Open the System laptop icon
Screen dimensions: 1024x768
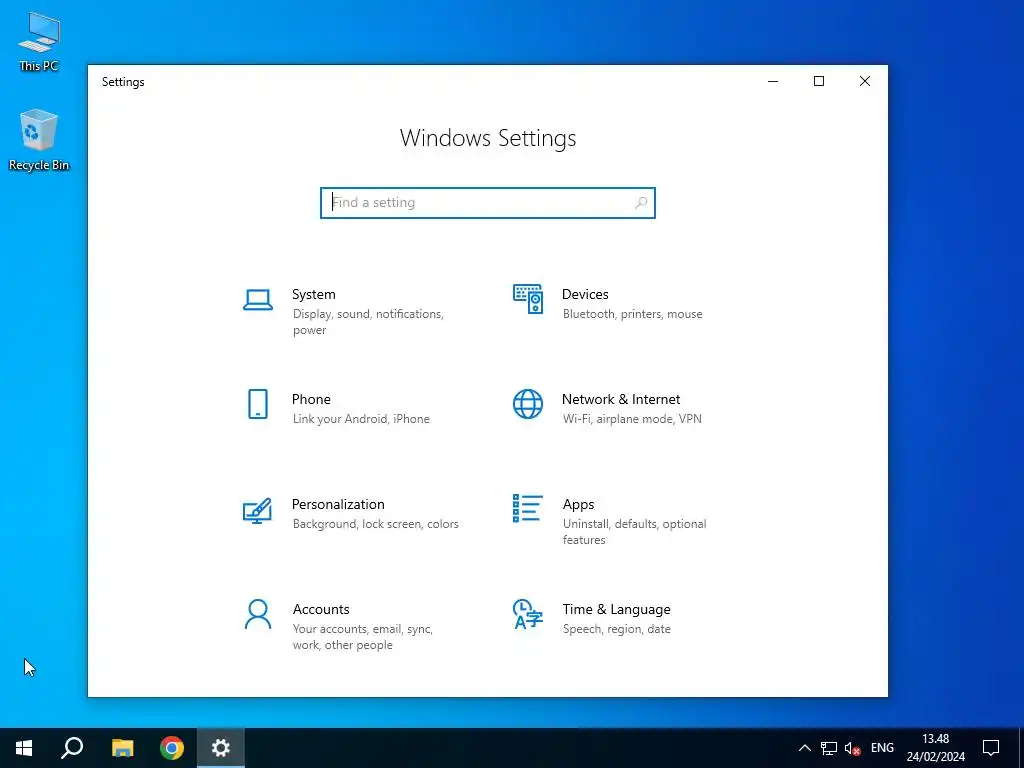click(x=258, y=300)
